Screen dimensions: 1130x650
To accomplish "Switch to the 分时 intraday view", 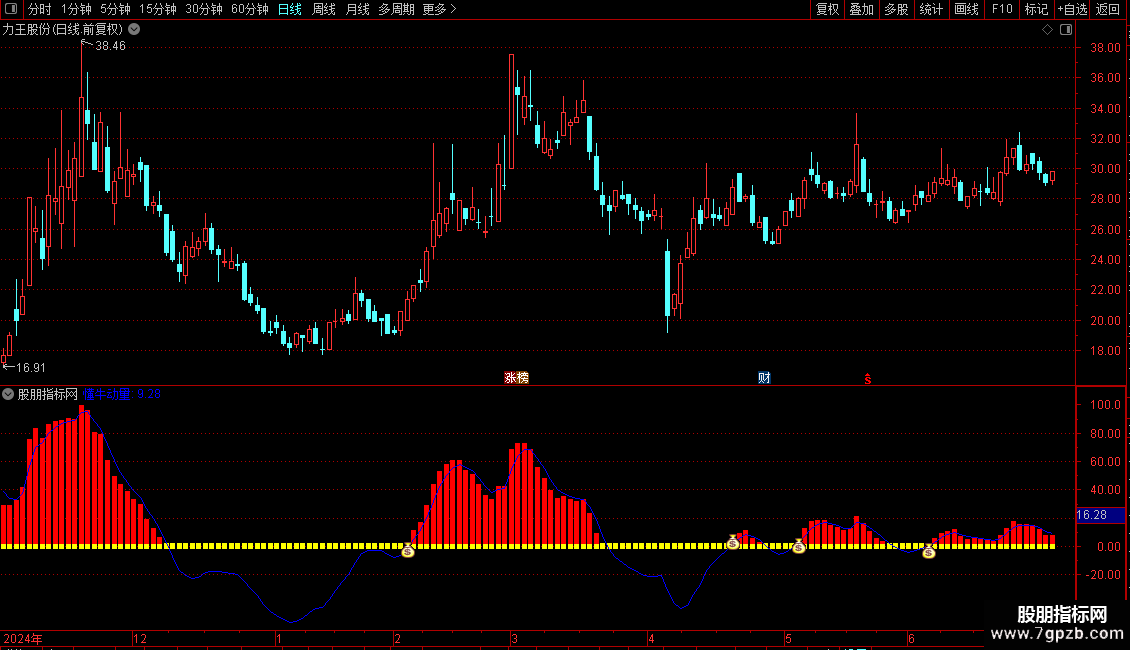I will pyautogui.click(x=40, y=9).
